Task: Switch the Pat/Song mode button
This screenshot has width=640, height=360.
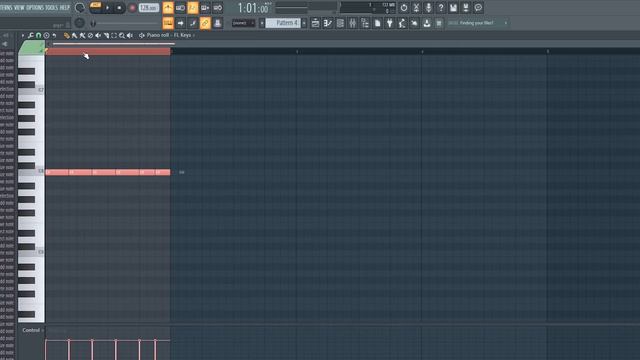Action: pos(96,7)
